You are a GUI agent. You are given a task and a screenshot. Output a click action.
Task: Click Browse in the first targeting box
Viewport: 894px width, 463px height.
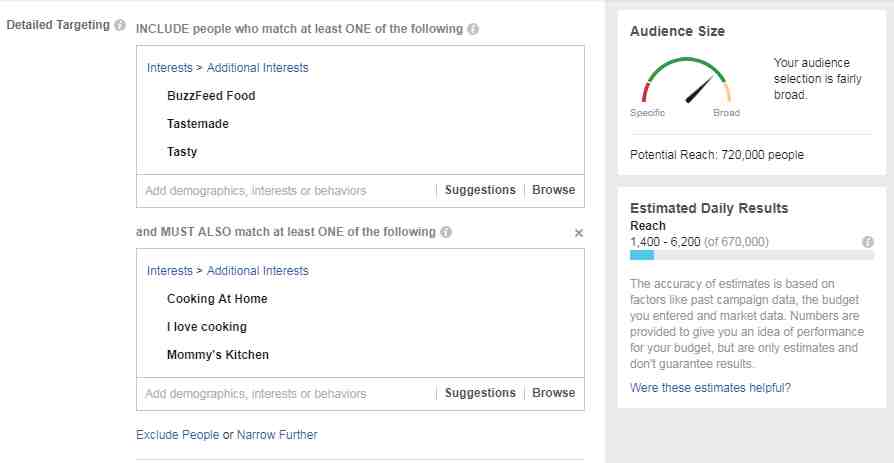click(553, 190)
